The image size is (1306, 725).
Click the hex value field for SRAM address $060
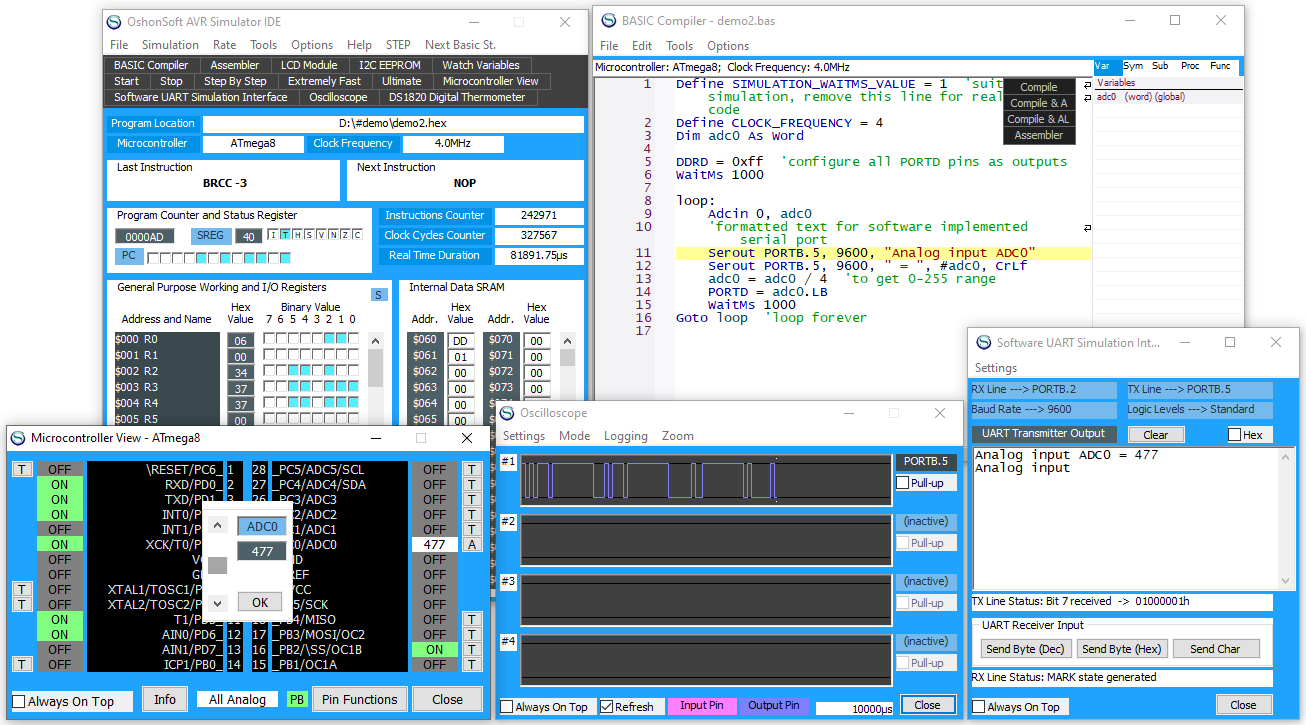point(461,340)
